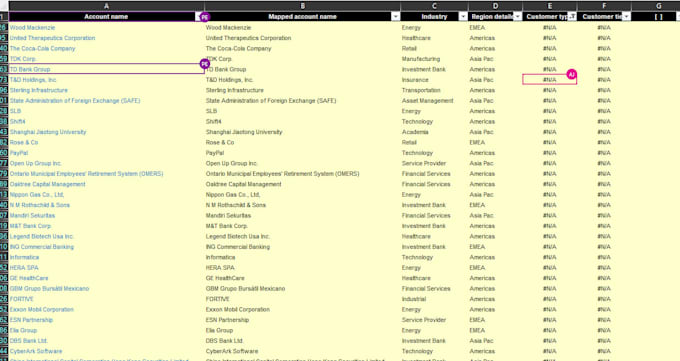Select the PayPal cell in Mapped account name column
Image resolution: width=680 pixels, height=361 pixels.
[x=302, y=153]
